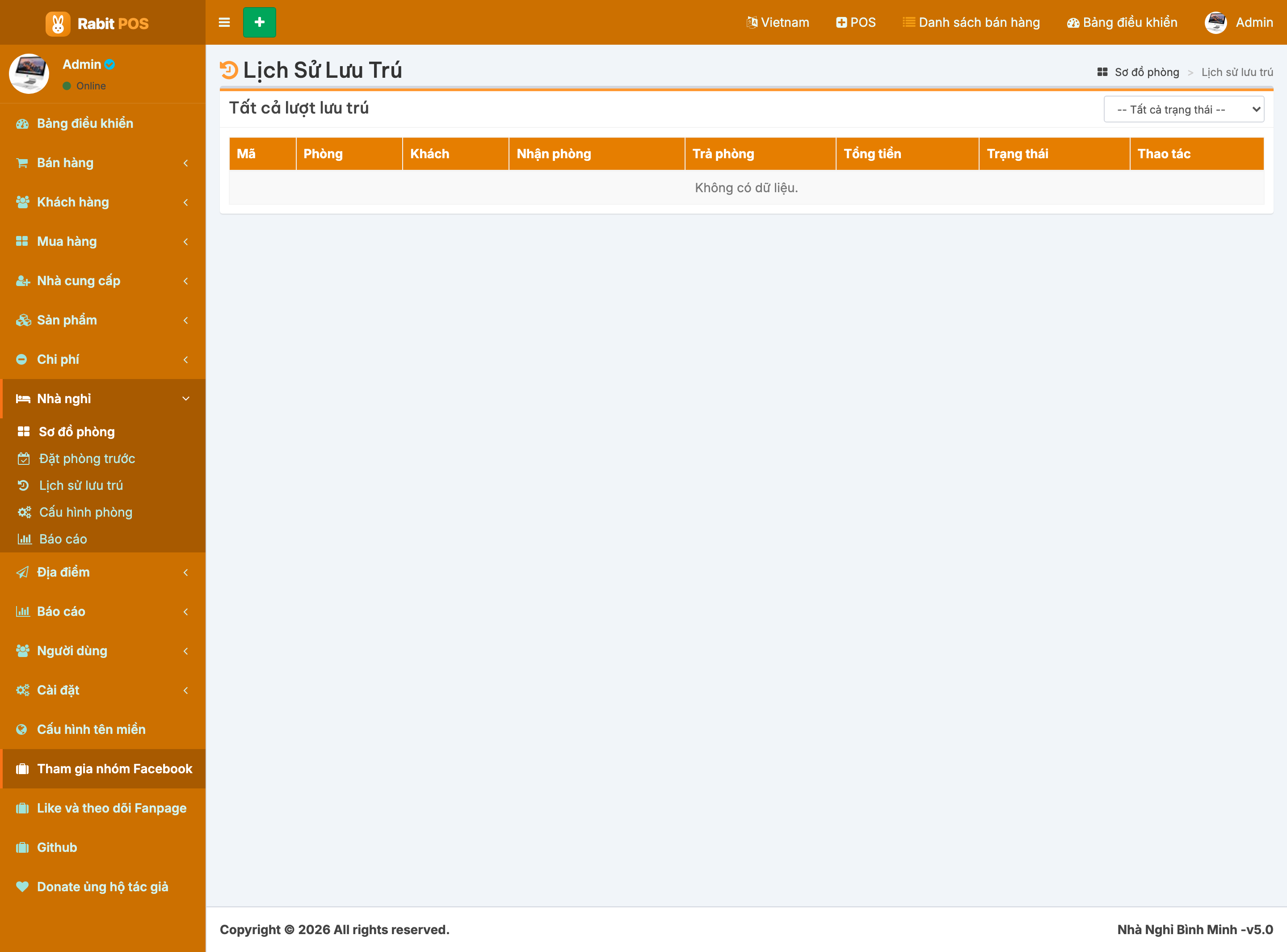Expand the Sản phẩm menu chevron
The image size is (1287, 952).
[x=185, y=320]
